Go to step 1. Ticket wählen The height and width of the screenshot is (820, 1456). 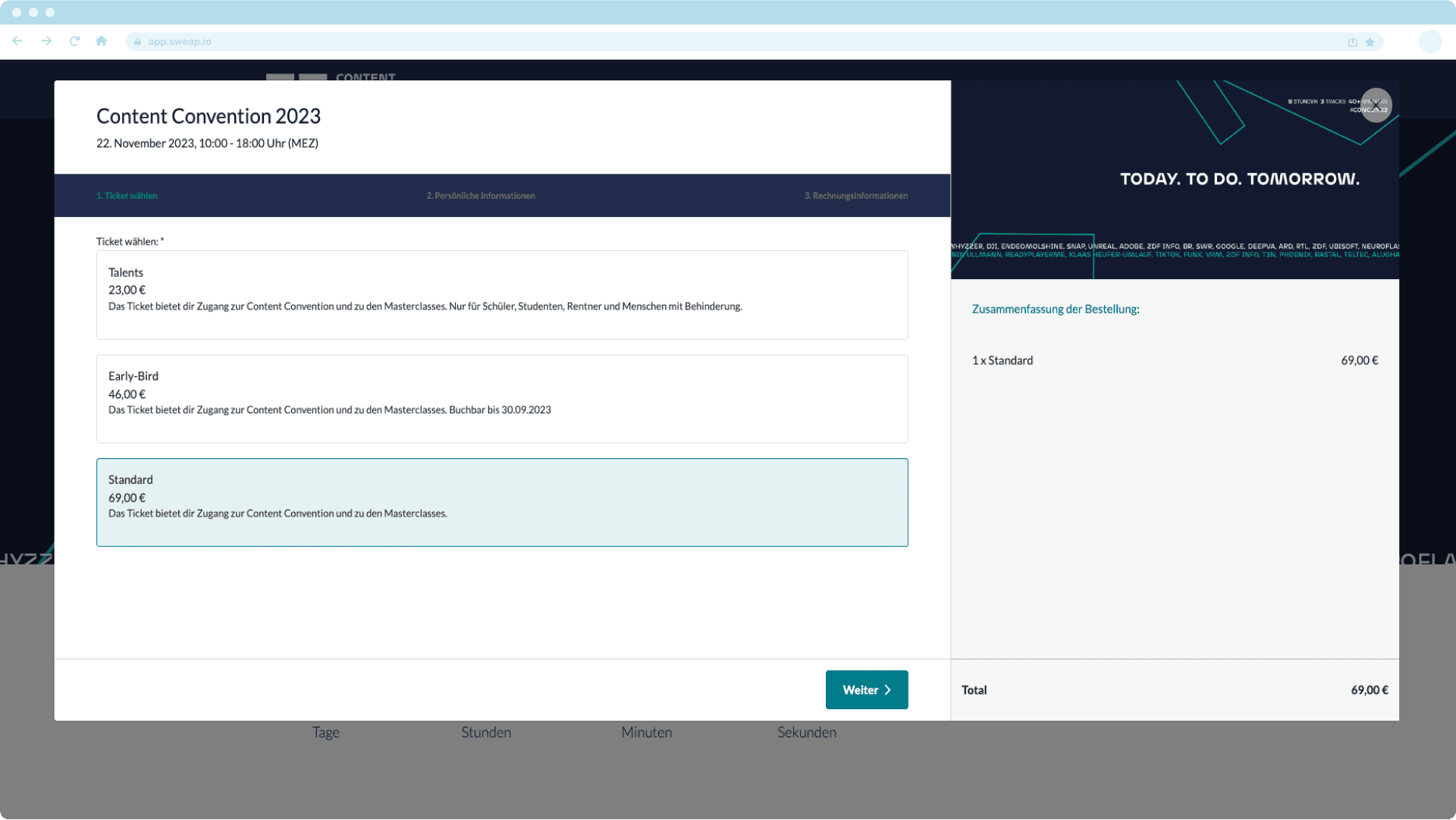coord(127,196)
